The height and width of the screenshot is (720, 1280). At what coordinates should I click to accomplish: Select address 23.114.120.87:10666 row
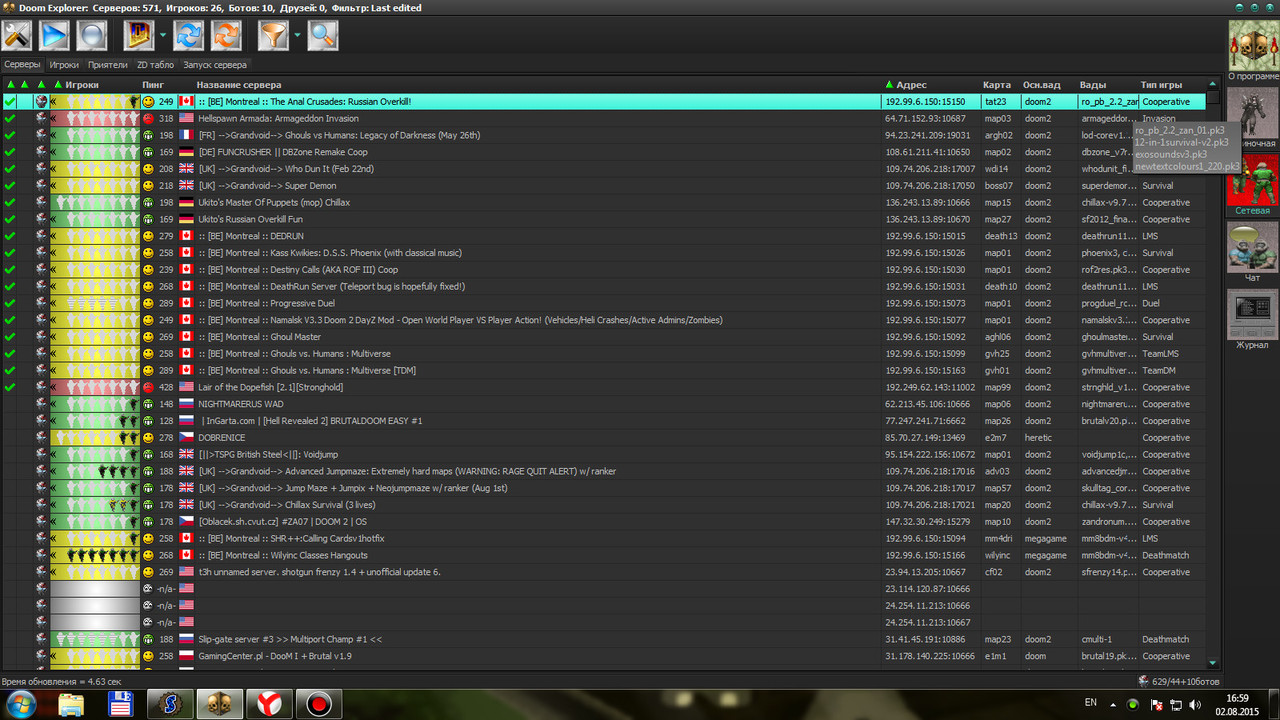point(604,589)
